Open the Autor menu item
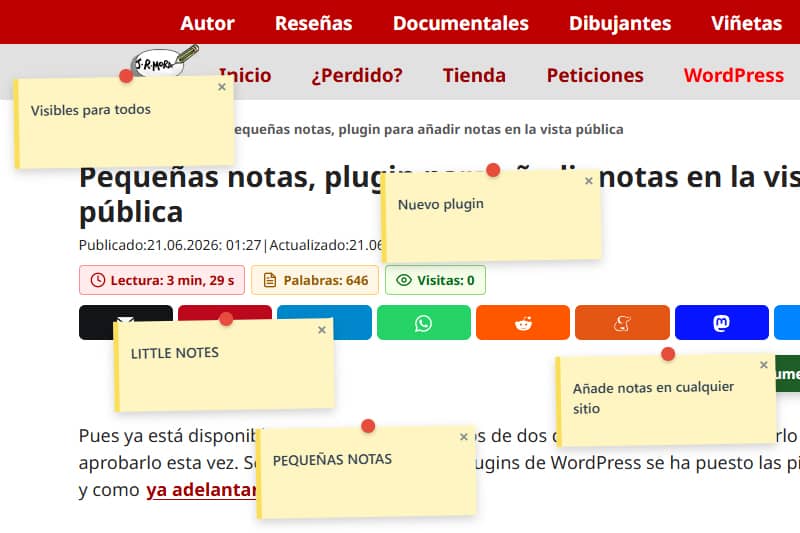Screen dimensions: 800x533 coord(207,23)
